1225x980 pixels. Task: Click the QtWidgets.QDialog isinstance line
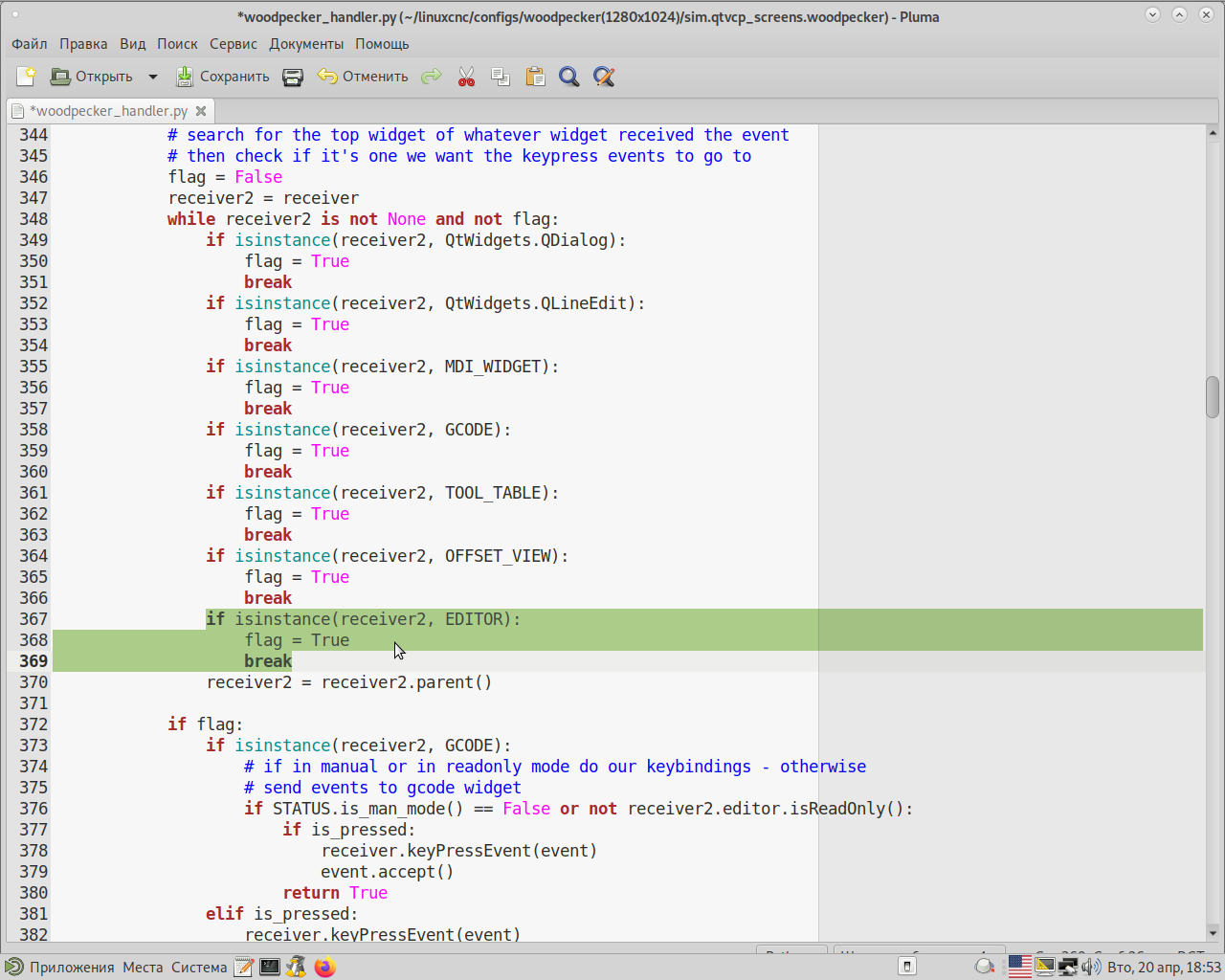[x=416, y=240]
